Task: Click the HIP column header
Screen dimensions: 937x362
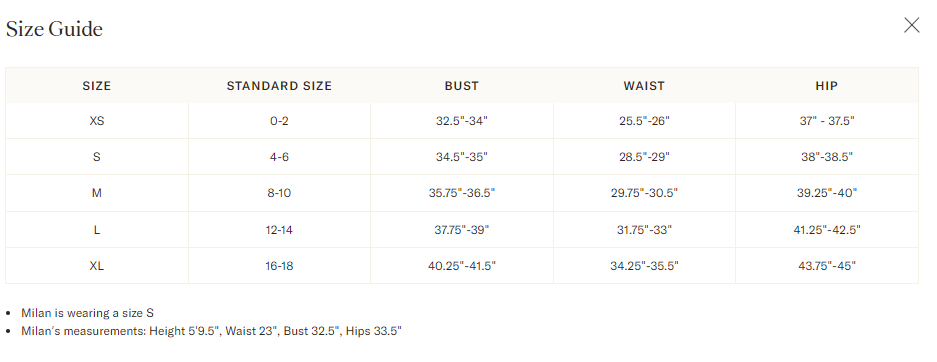Action: (826, 86)
